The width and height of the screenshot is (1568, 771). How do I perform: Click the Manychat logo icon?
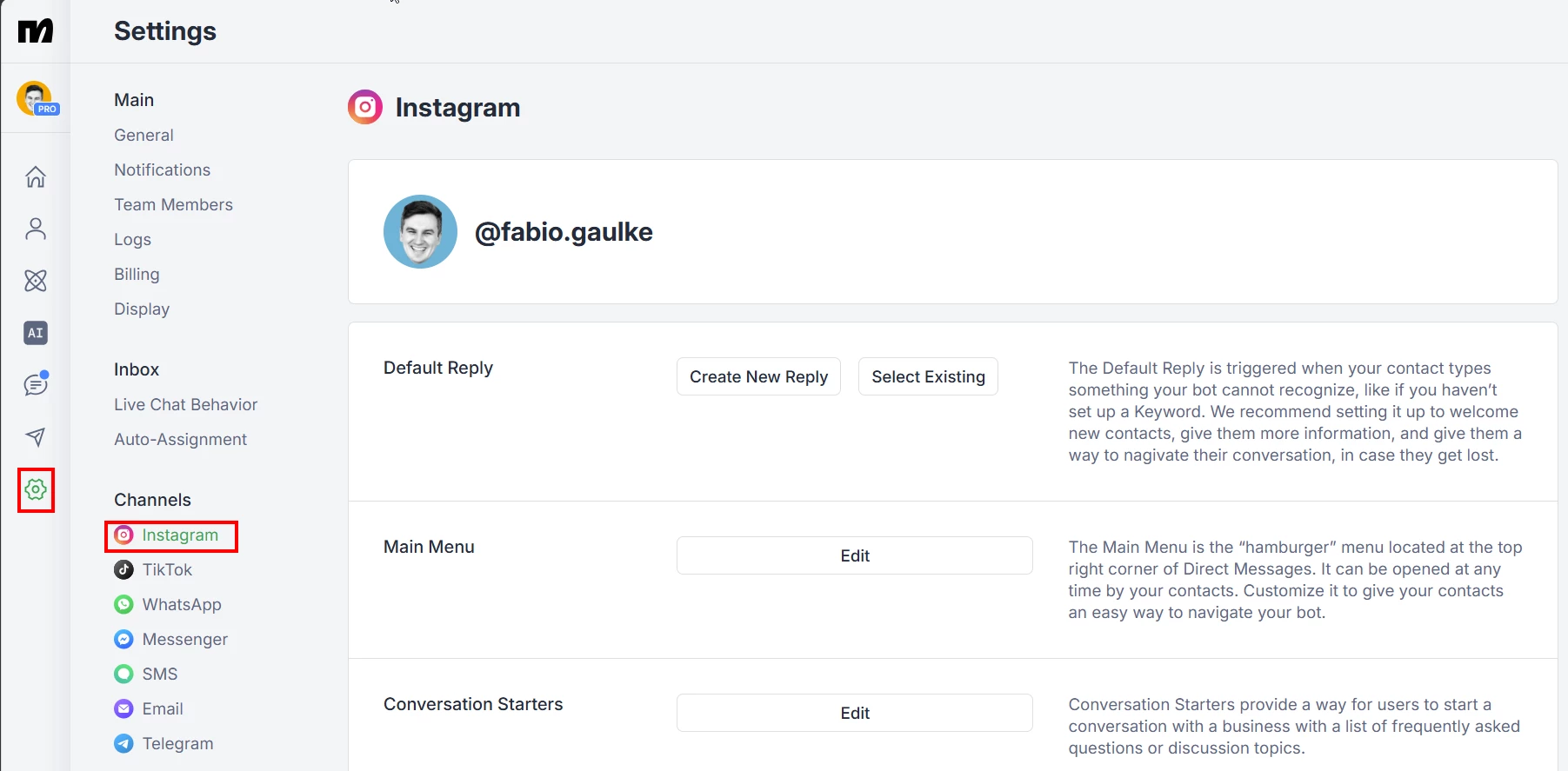point(36,31)
